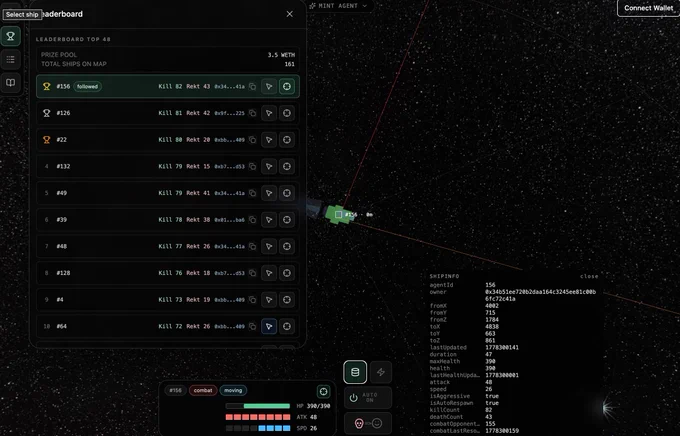
Task: Copy owner address for ship #126
Action: tap(252, 113)
